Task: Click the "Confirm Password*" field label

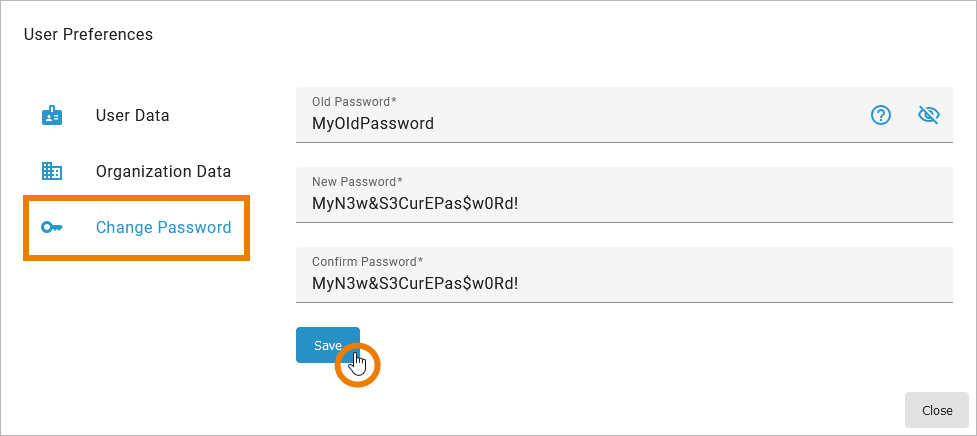Action: pos(367,261)
